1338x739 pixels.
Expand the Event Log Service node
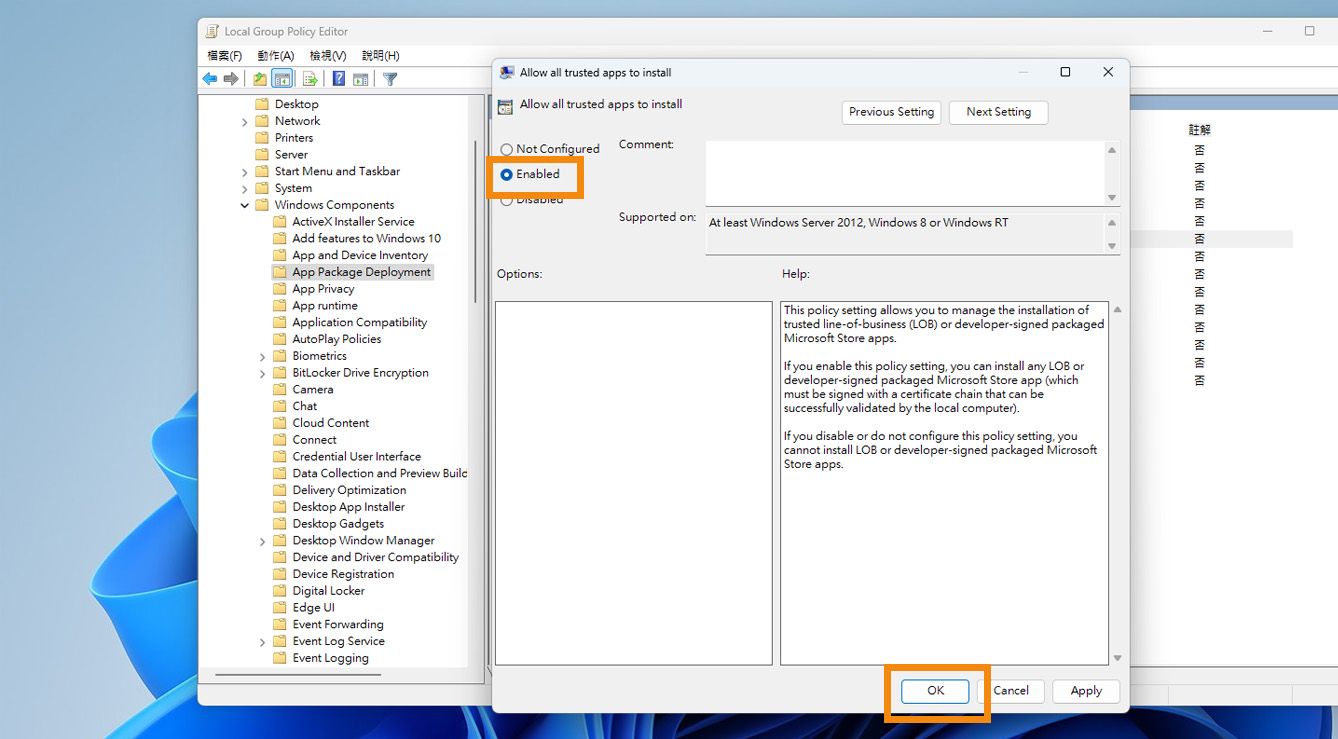click(x=263, y=642)
